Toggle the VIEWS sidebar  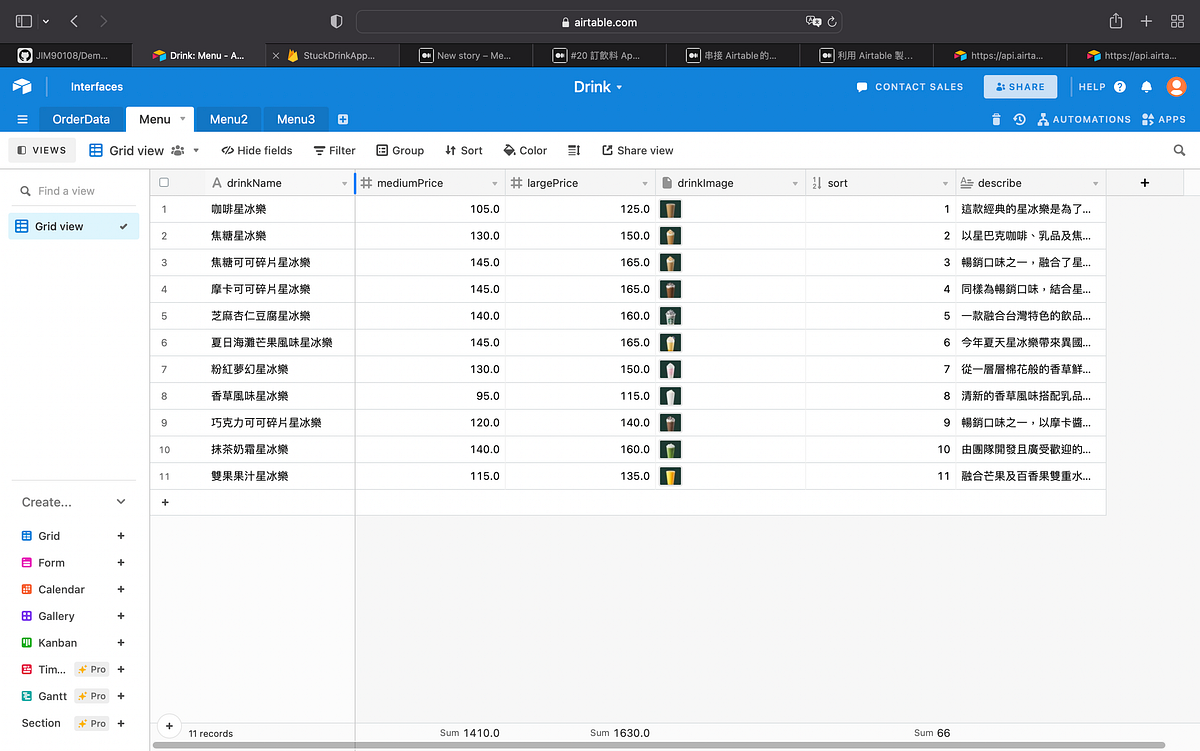pyautogui.click(x=41, y=150)
